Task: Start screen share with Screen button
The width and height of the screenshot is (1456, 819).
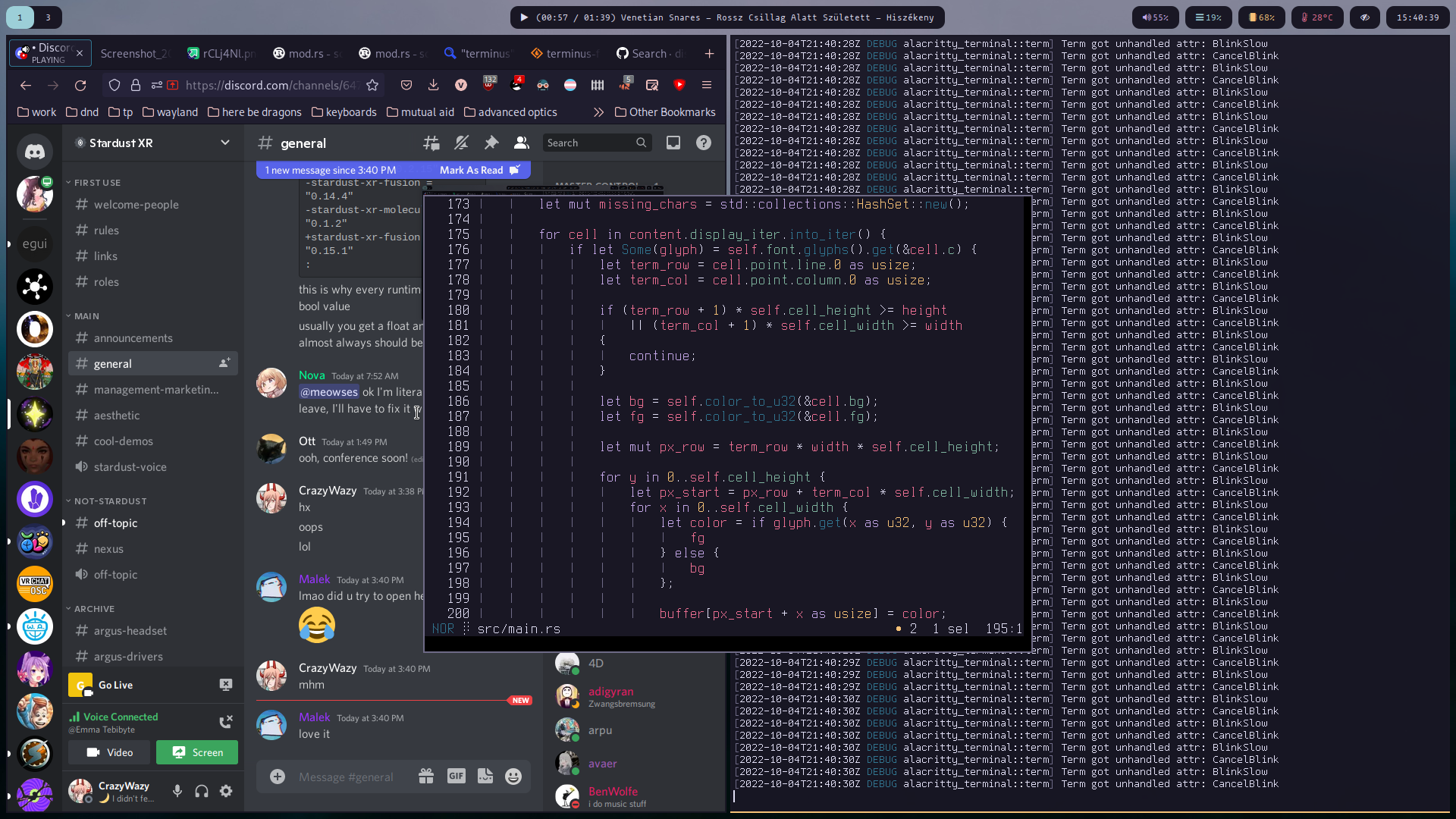Action: click(197, 752)
